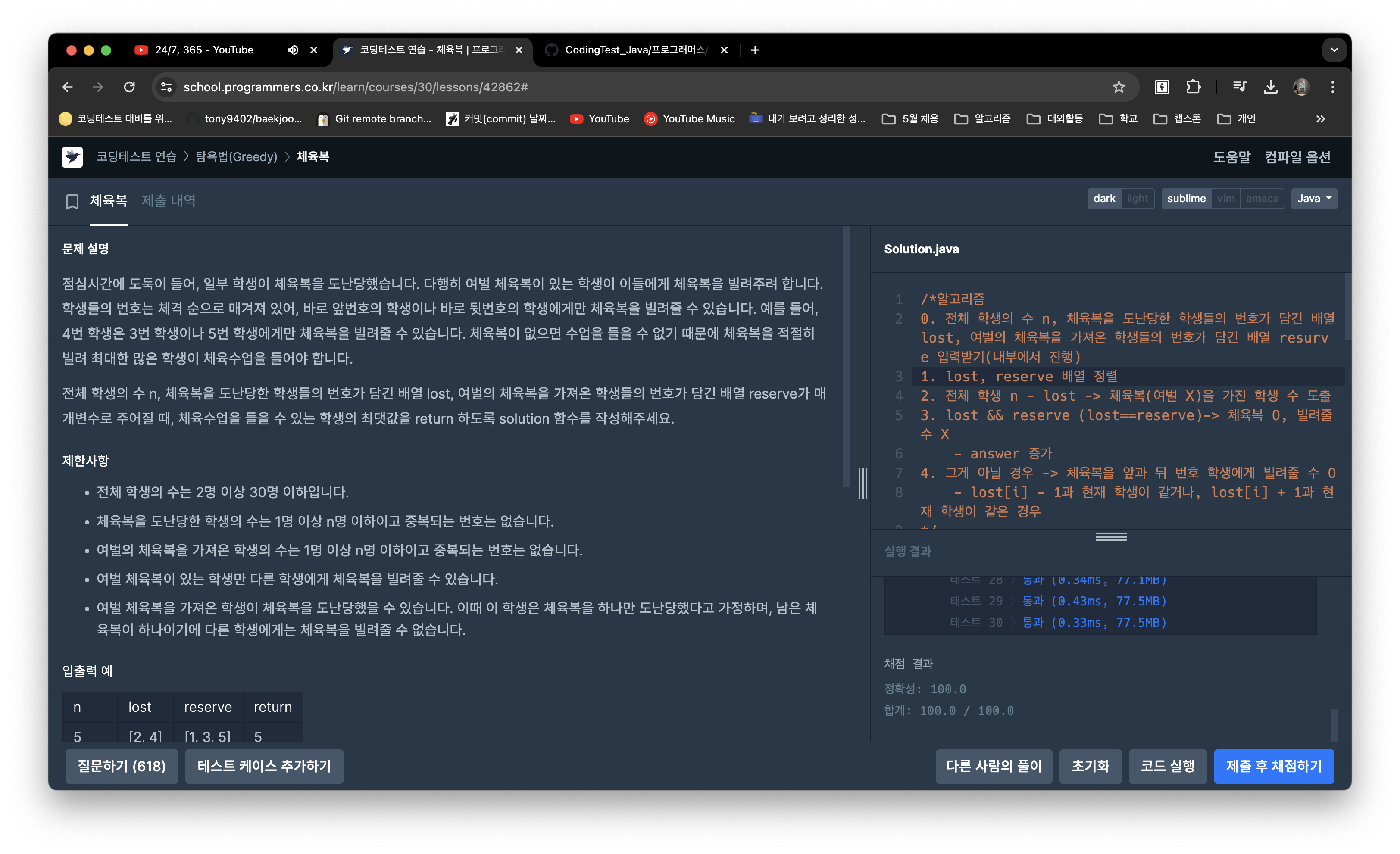Image resolution: width=1400 pixels, height=854 pixels.
Task: Open the 커밋(commit) 날짜 bookmark
Action: click(501, 118)
